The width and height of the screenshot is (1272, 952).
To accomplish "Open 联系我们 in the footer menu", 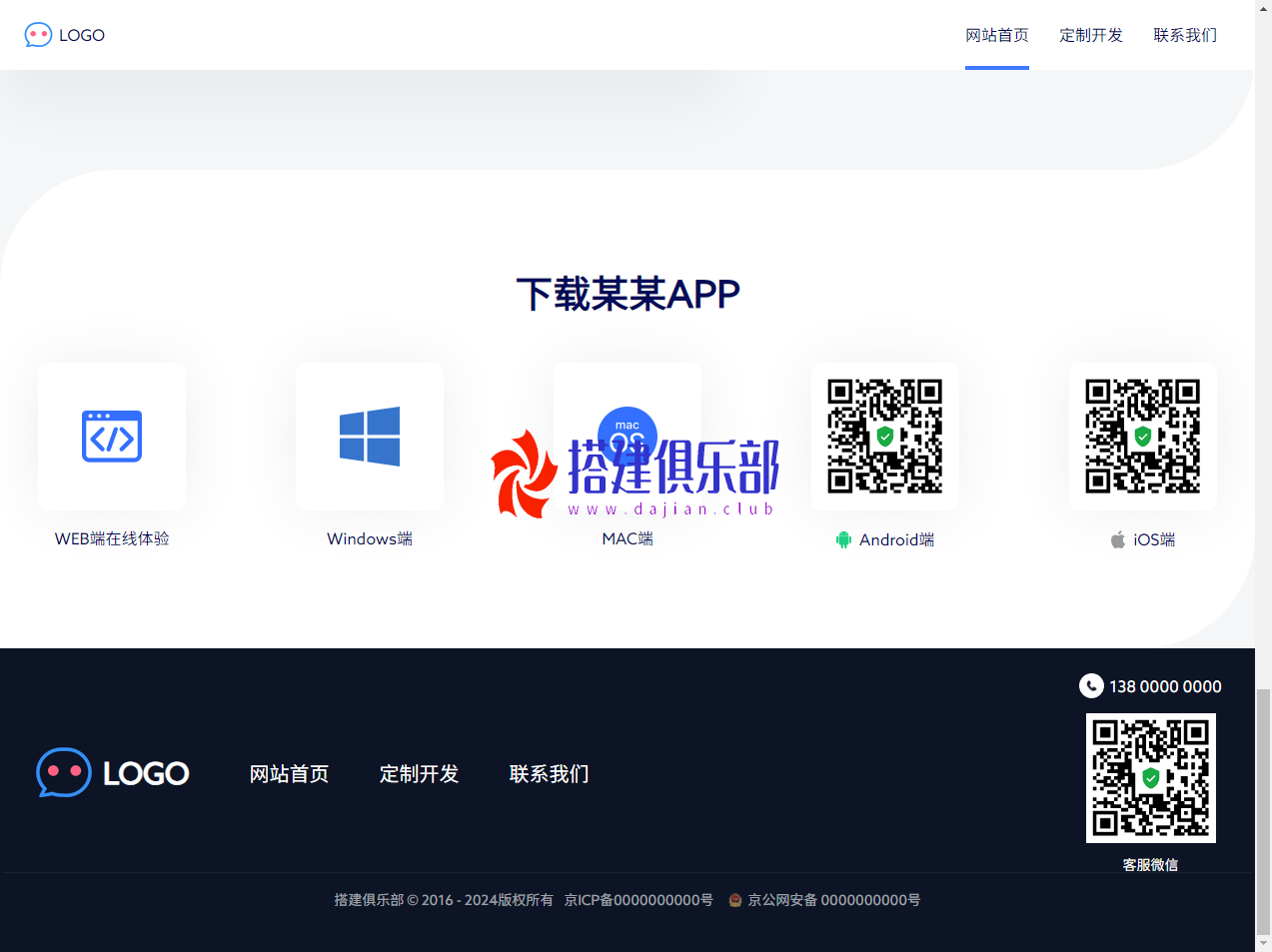I will coord(550,774).
